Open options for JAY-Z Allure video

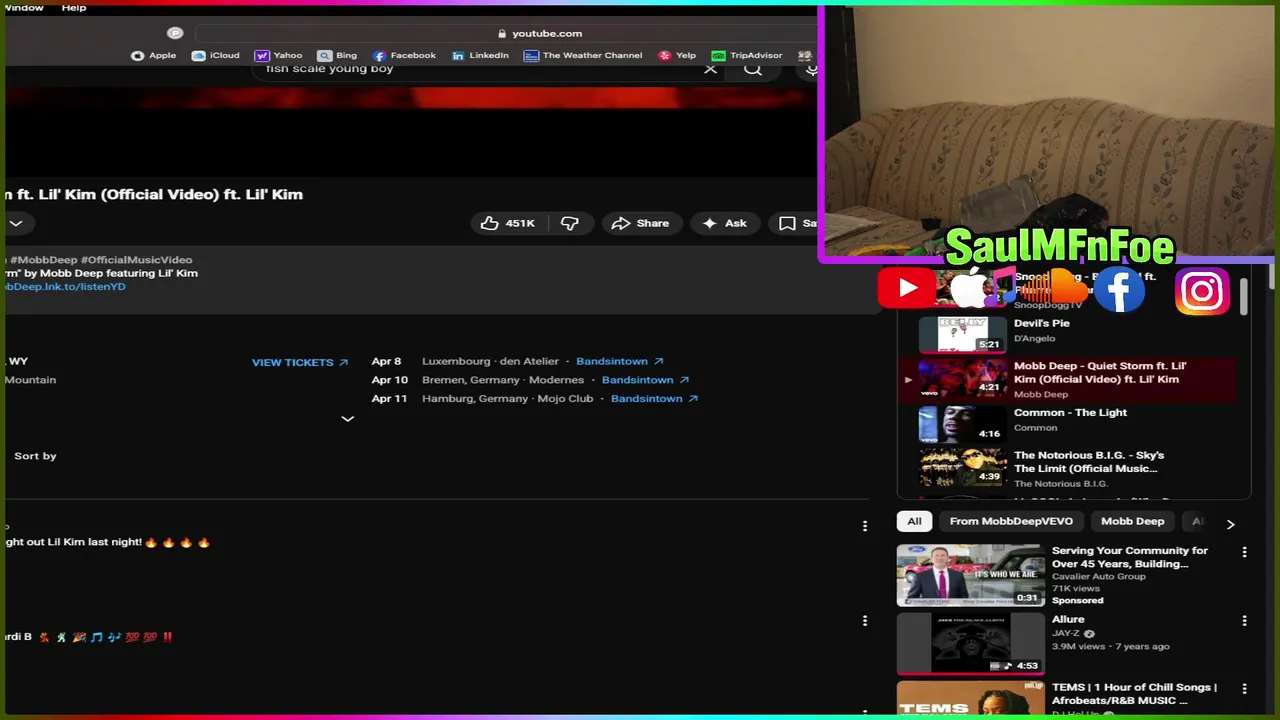1244,621
